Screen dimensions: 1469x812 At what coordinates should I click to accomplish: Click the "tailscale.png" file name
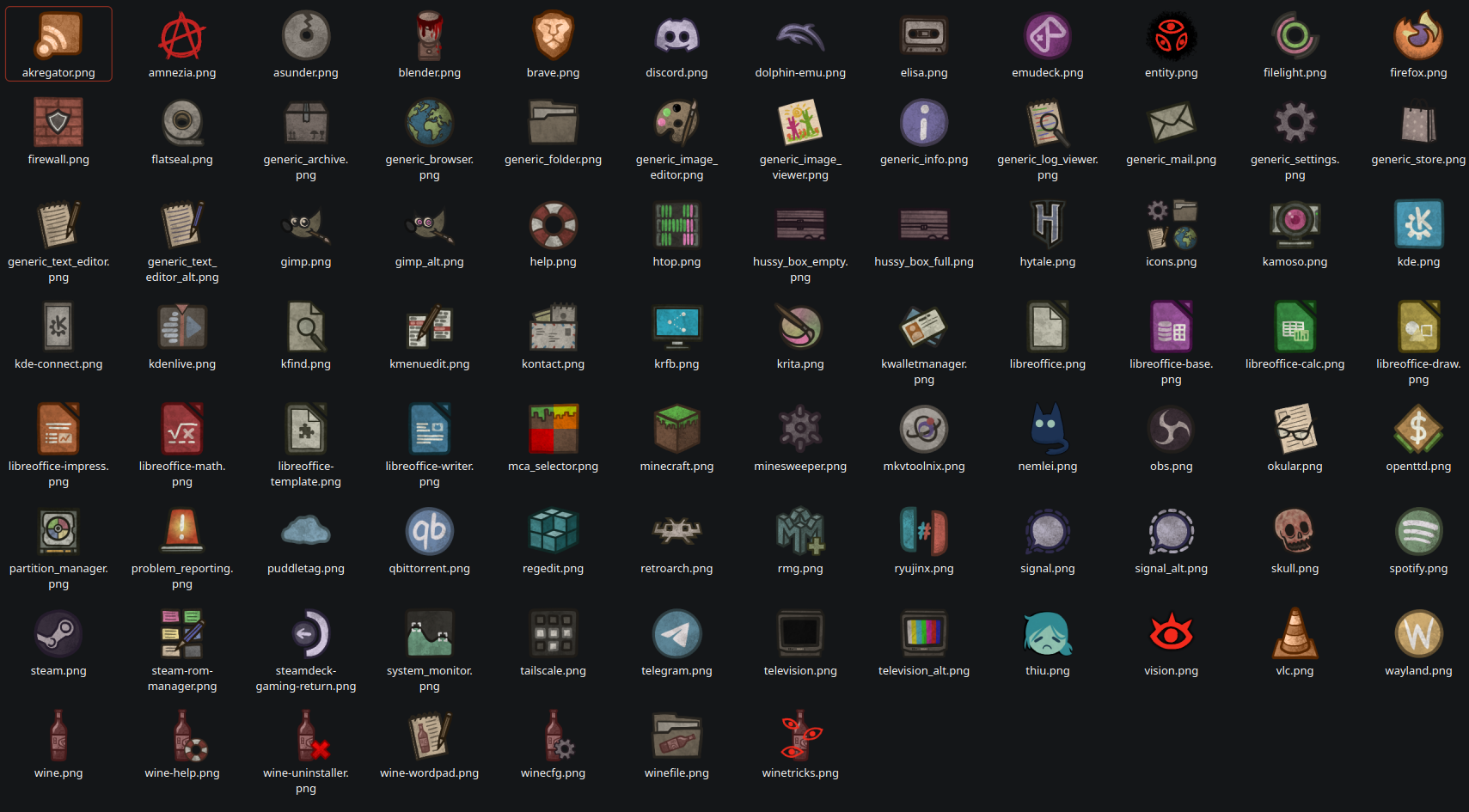(554, 671)
